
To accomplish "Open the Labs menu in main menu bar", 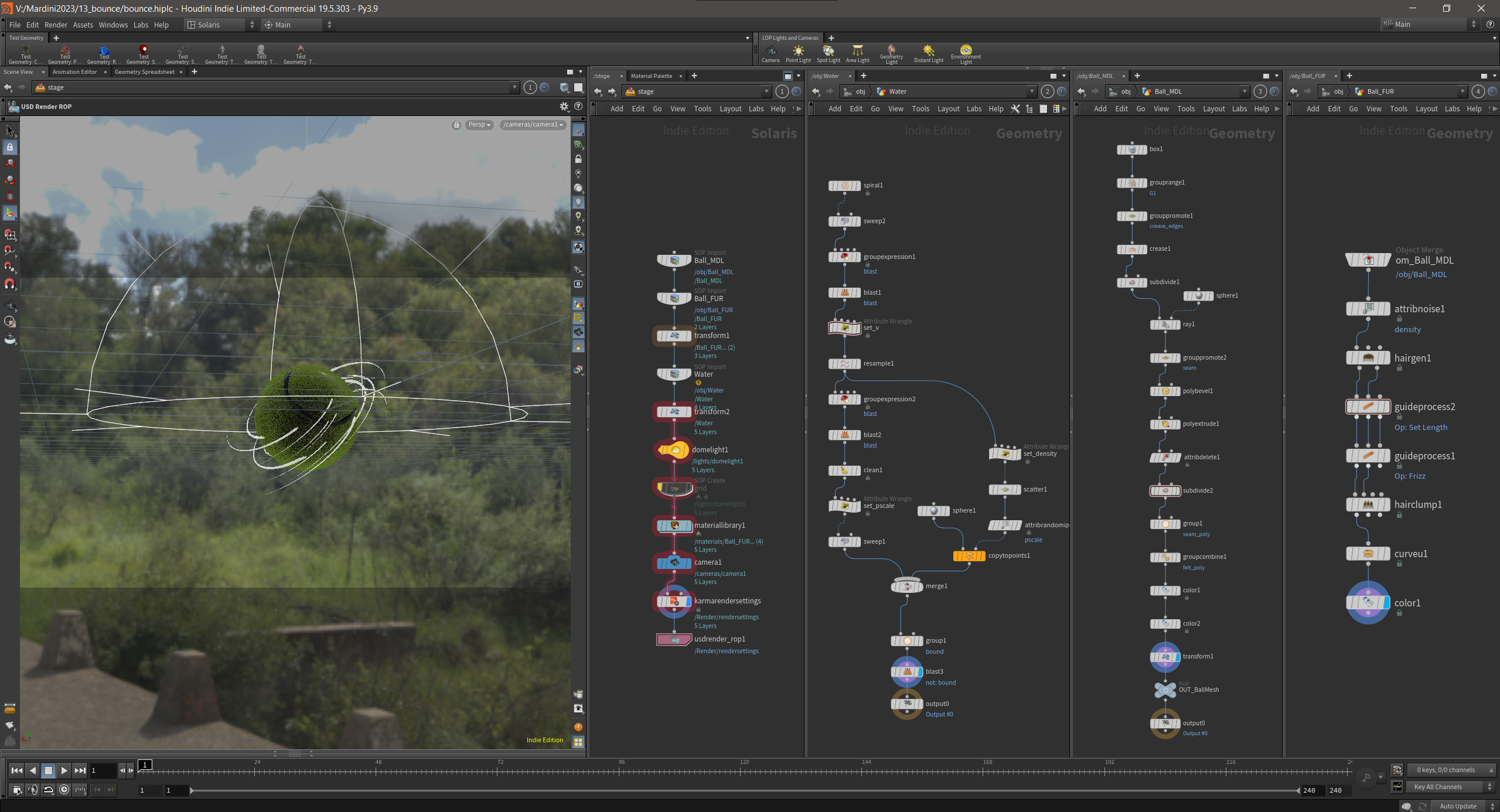I will (141, 25).
